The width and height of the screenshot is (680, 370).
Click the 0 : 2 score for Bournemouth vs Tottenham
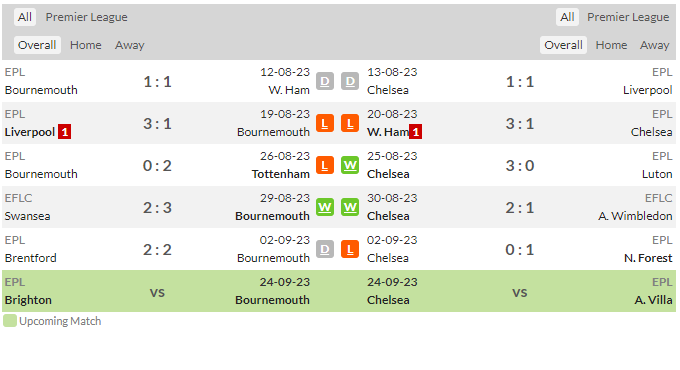pyautogui.click(x=157, y=166)
